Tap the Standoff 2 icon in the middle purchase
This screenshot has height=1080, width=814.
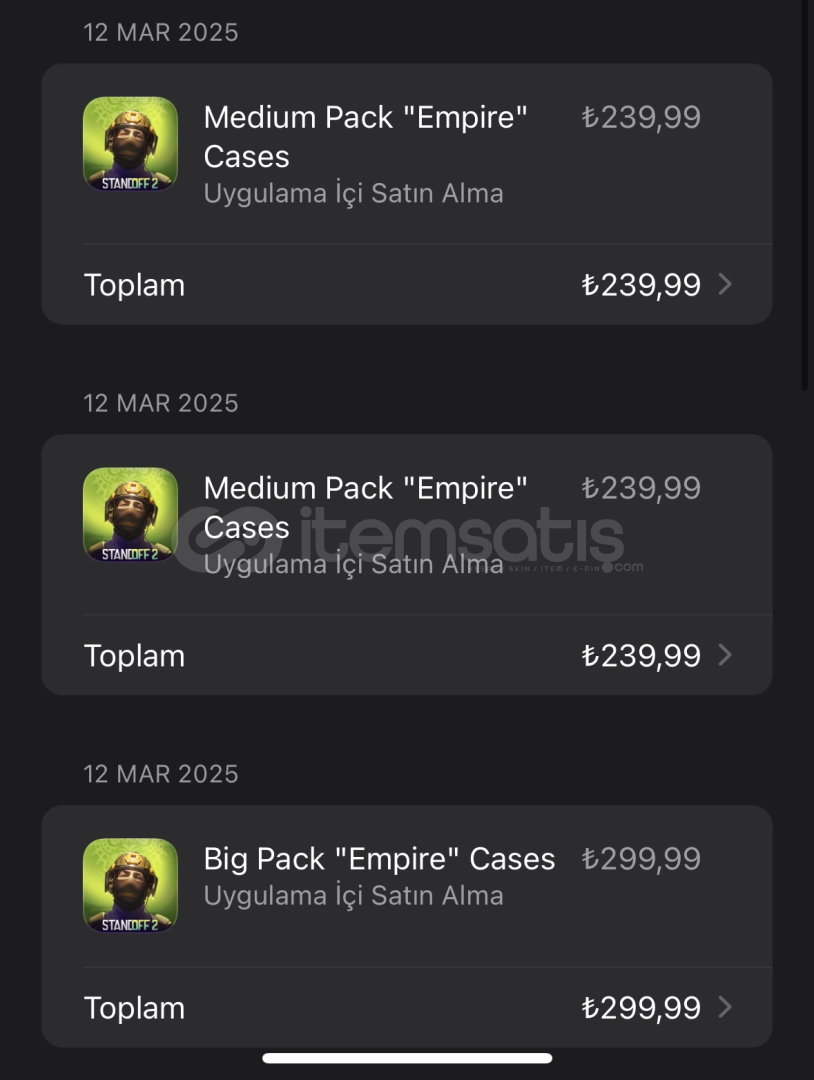coord(130,515)
